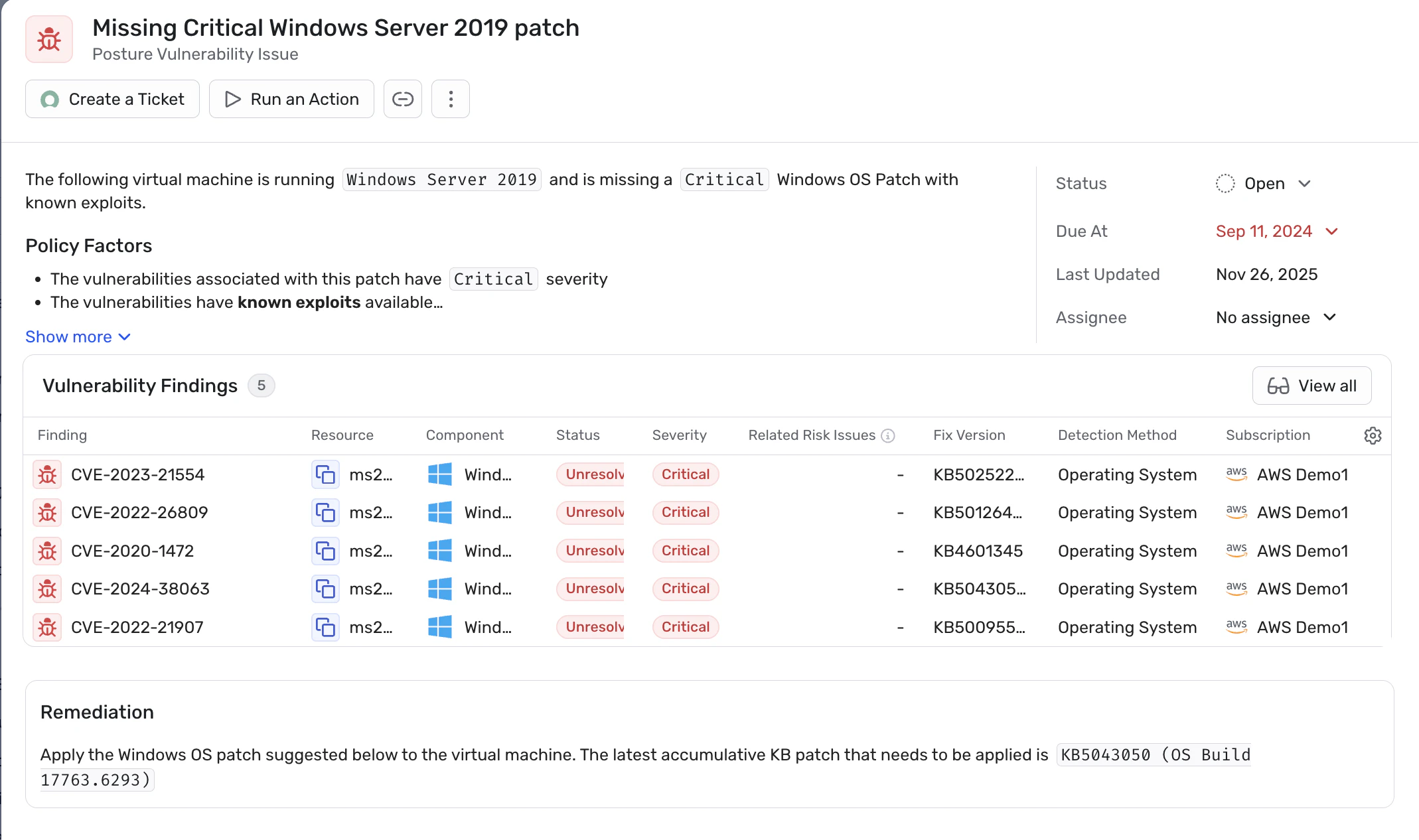
Task: Click AWS icon in CVE-2024-38063 row
Action: [x=1236, y=589]
